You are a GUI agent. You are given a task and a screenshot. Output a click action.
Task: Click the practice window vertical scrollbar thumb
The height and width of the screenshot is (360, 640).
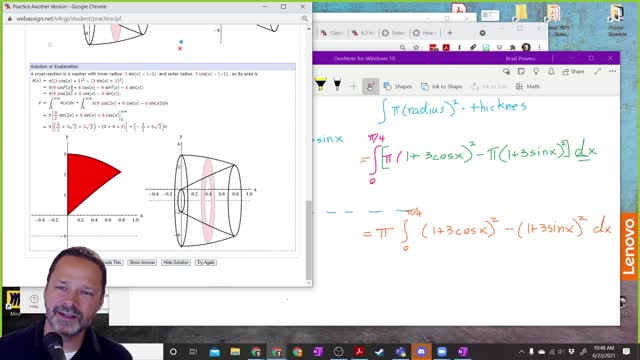pyautogui.click(x=309, y=240)
